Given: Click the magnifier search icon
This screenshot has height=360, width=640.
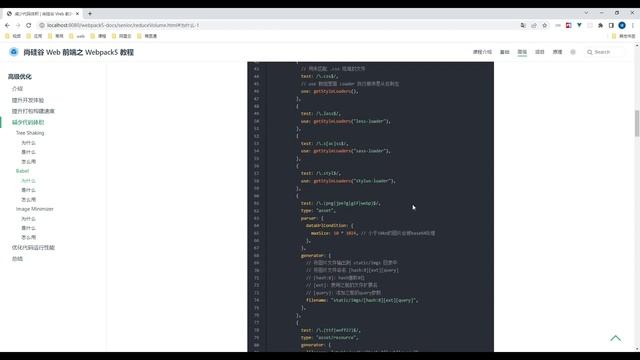Looking at the screenshot, I should (589, 52).
